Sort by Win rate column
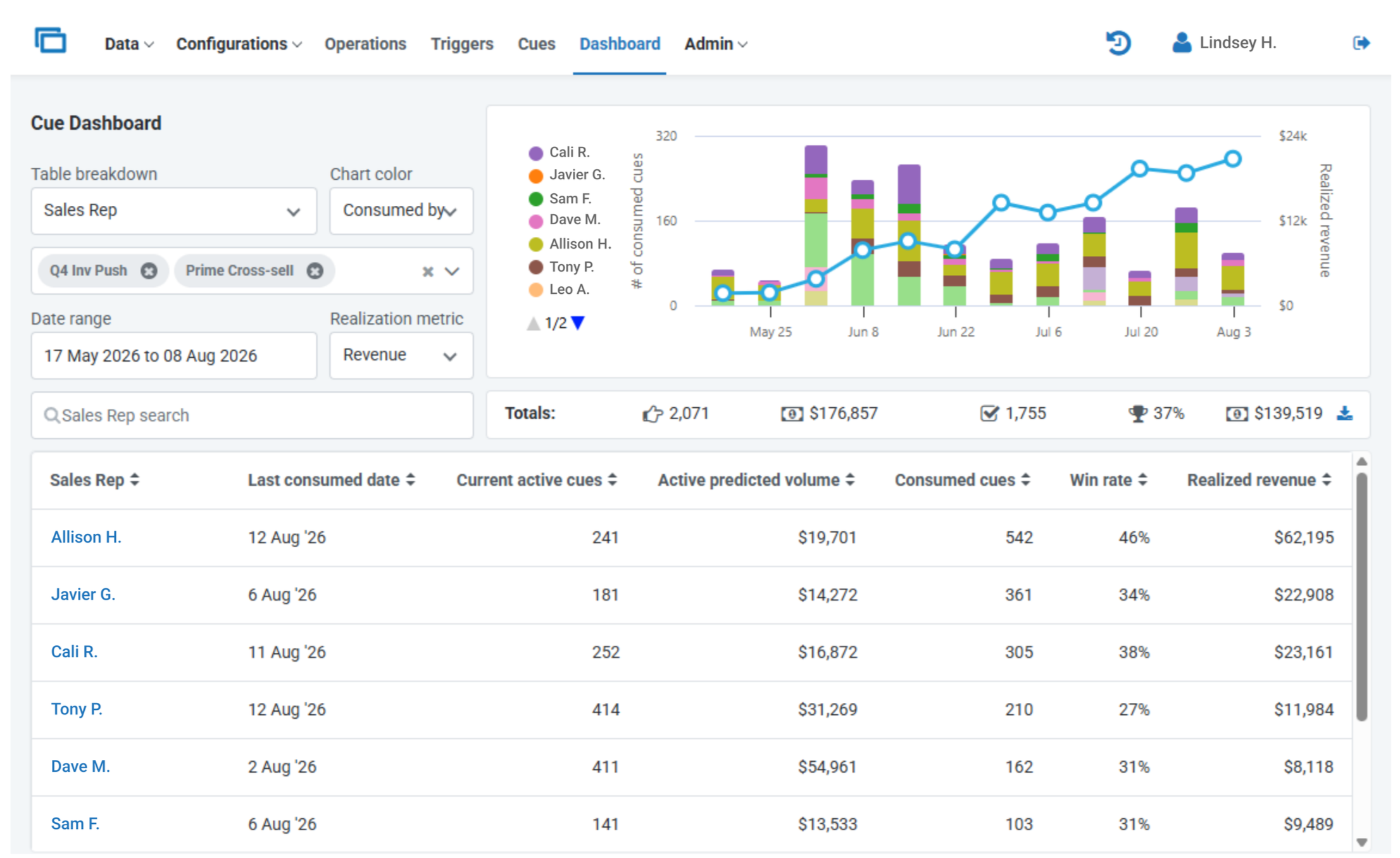The height and width of the screenshot is (858, 1400). pos(1108,480)
